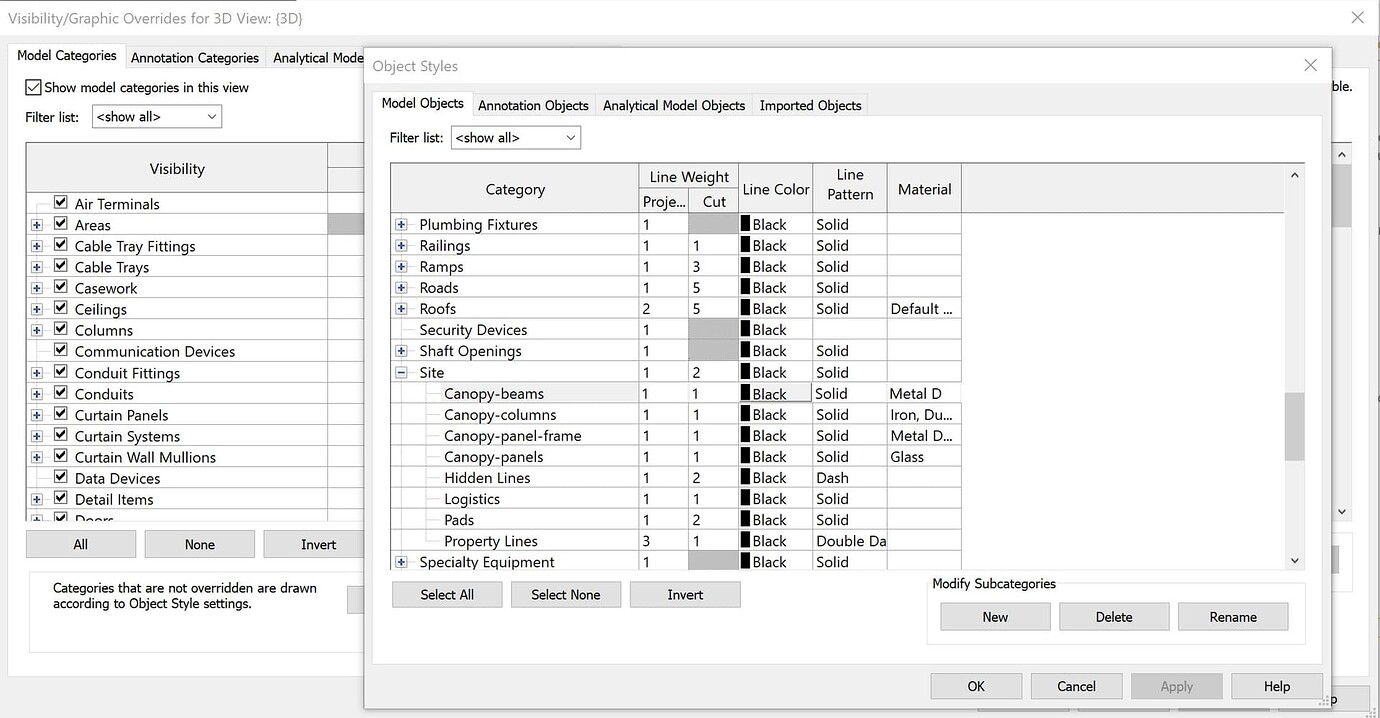
Task: Switch to the Annotation Categories tab
Action: (194, 57)
